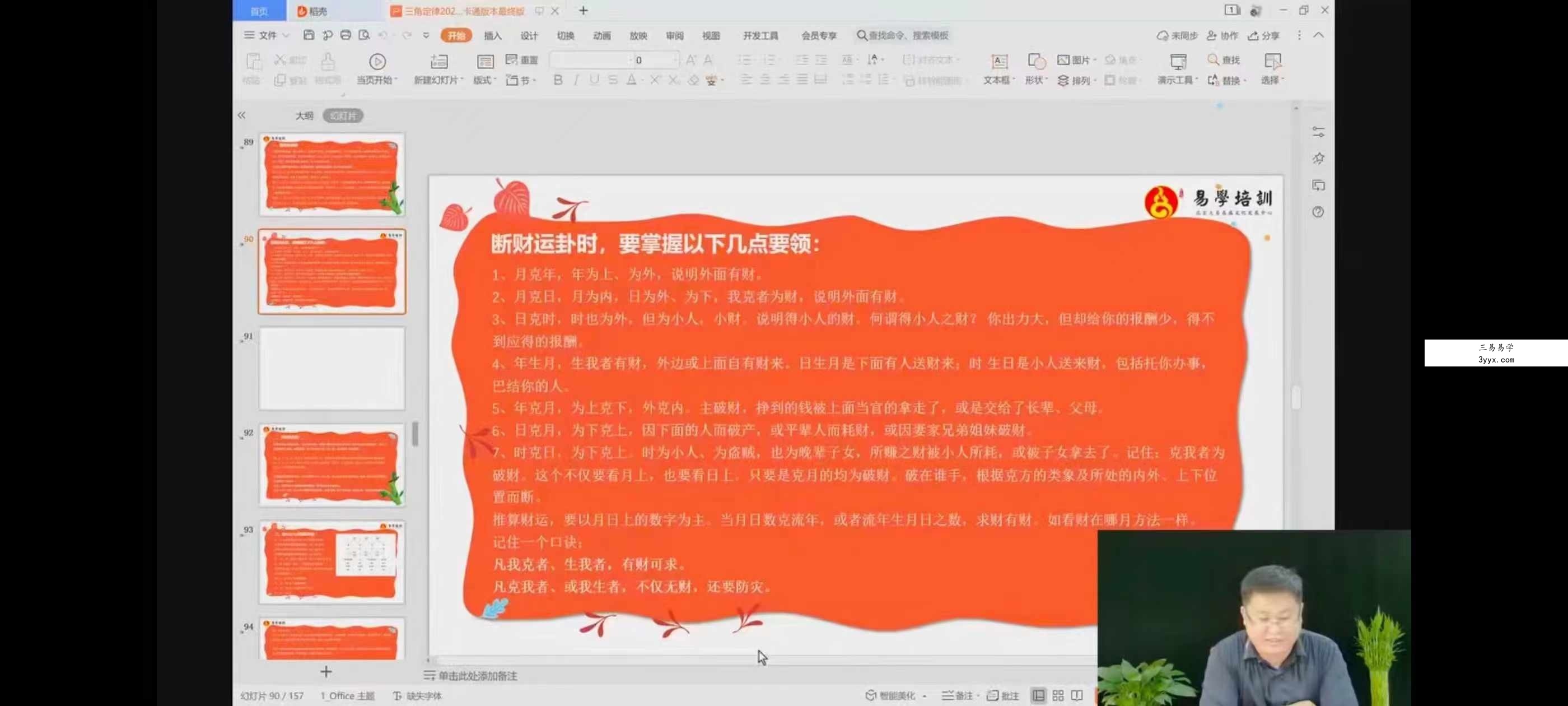Click the Undo arrow icon
This screenshot has height=706, width=1568.
click(383, 35)
